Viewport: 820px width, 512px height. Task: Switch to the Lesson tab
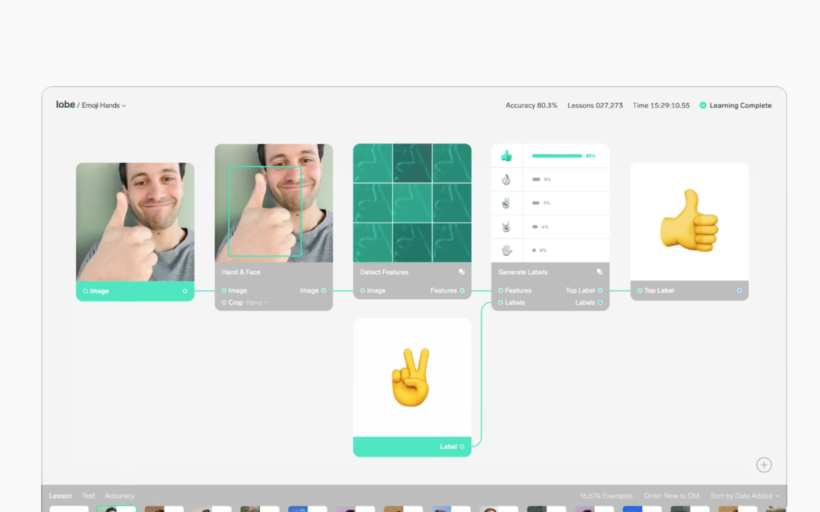coord(61,496)
